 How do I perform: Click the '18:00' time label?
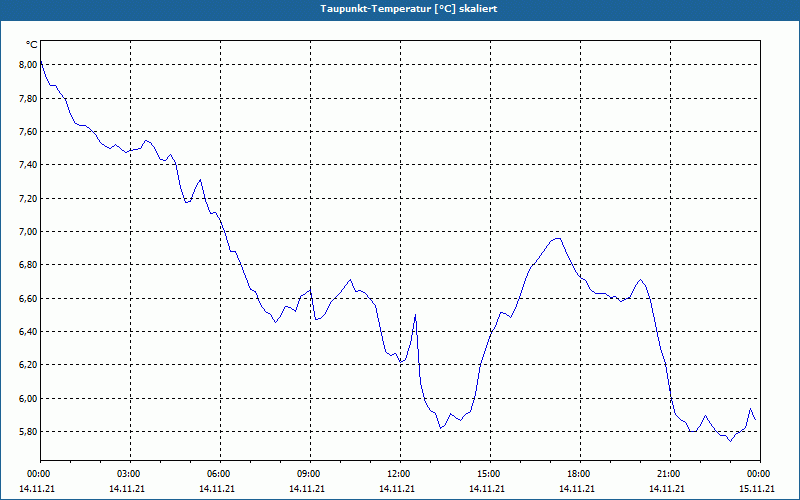[580, 474]
